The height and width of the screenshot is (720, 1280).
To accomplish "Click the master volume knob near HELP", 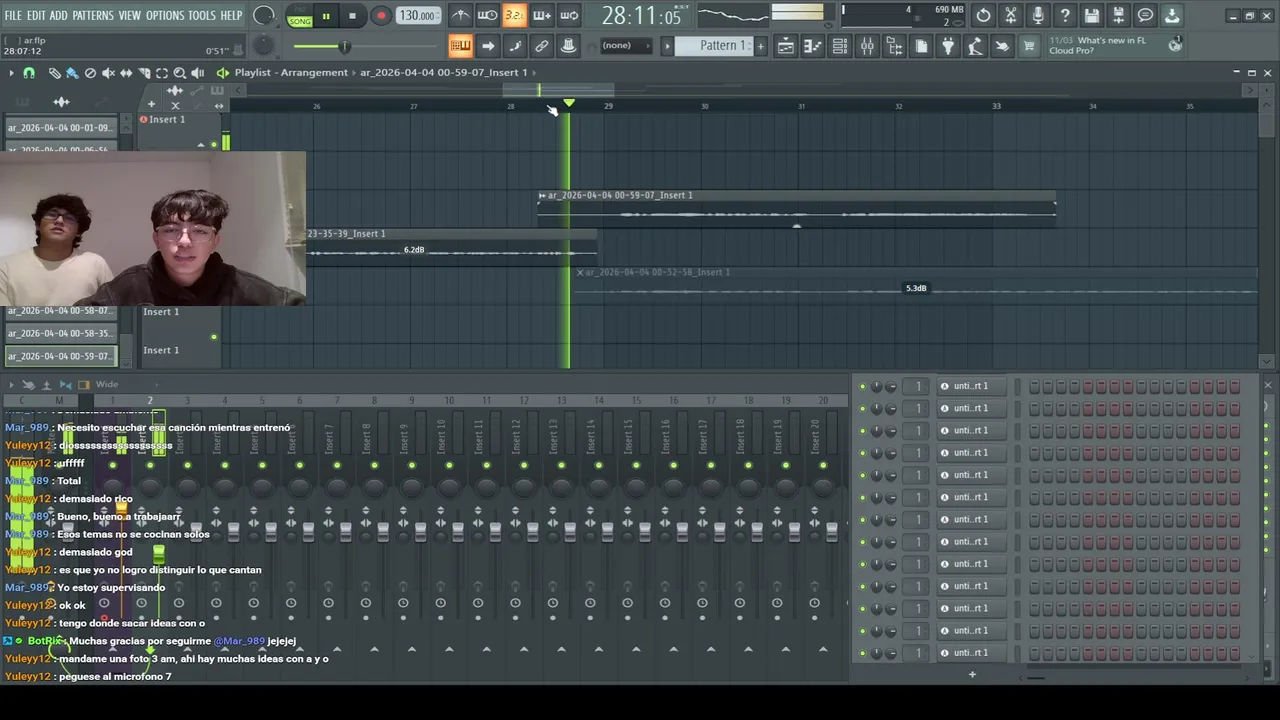I will click(x=264, y=16).
